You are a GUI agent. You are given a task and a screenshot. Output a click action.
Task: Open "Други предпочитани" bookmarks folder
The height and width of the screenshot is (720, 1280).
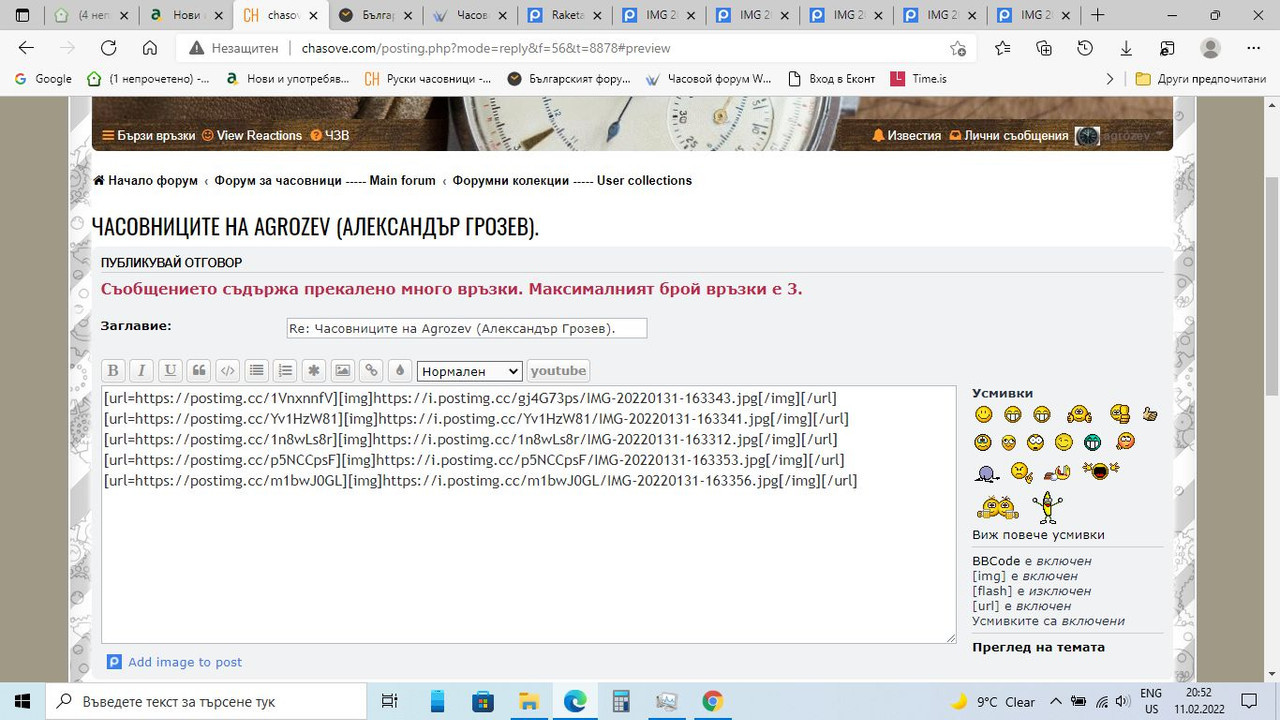[x=1202, y=79]
